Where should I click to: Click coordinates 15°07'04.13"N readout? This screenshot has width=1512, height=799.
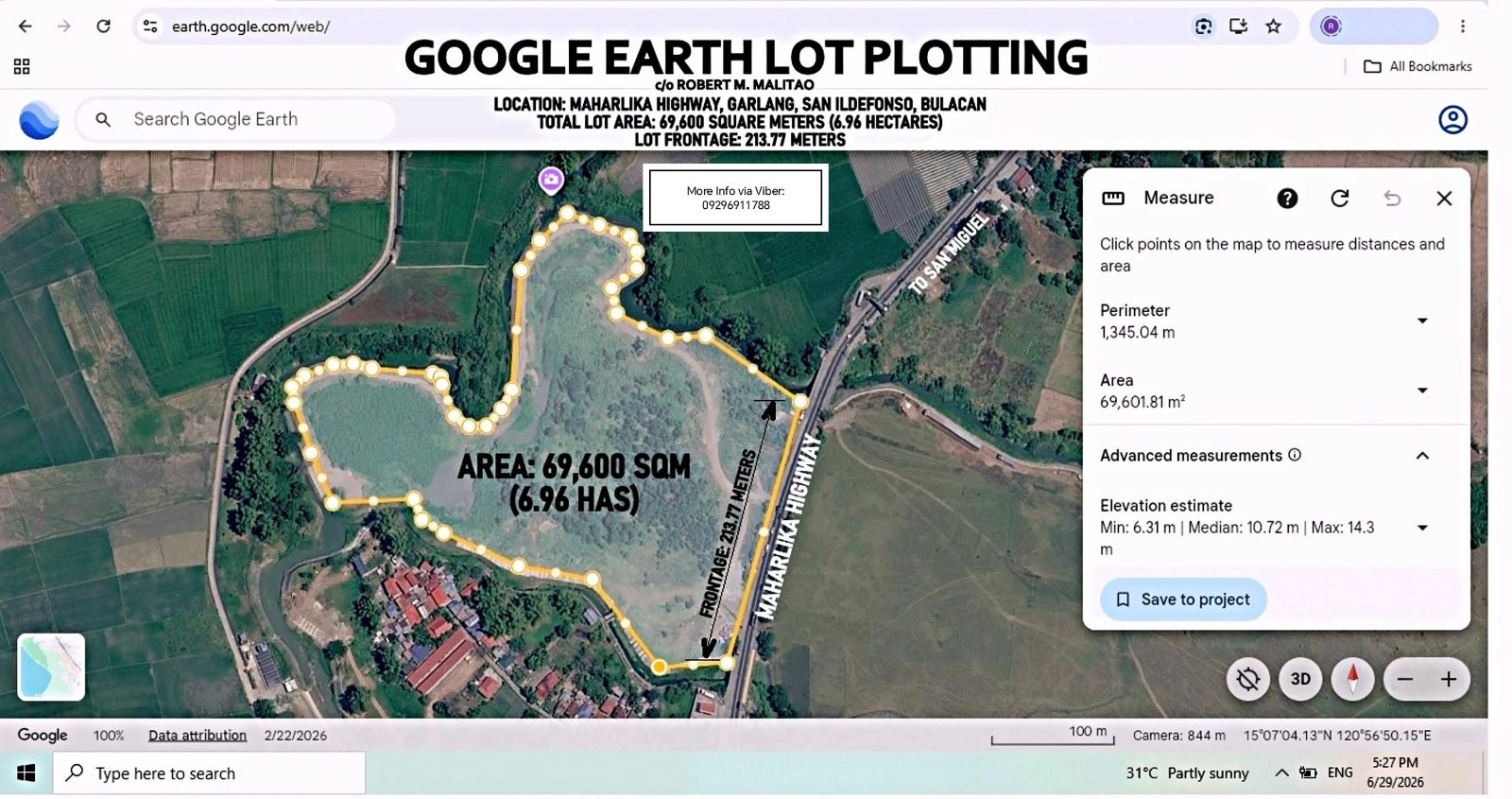pos(1337,735)
